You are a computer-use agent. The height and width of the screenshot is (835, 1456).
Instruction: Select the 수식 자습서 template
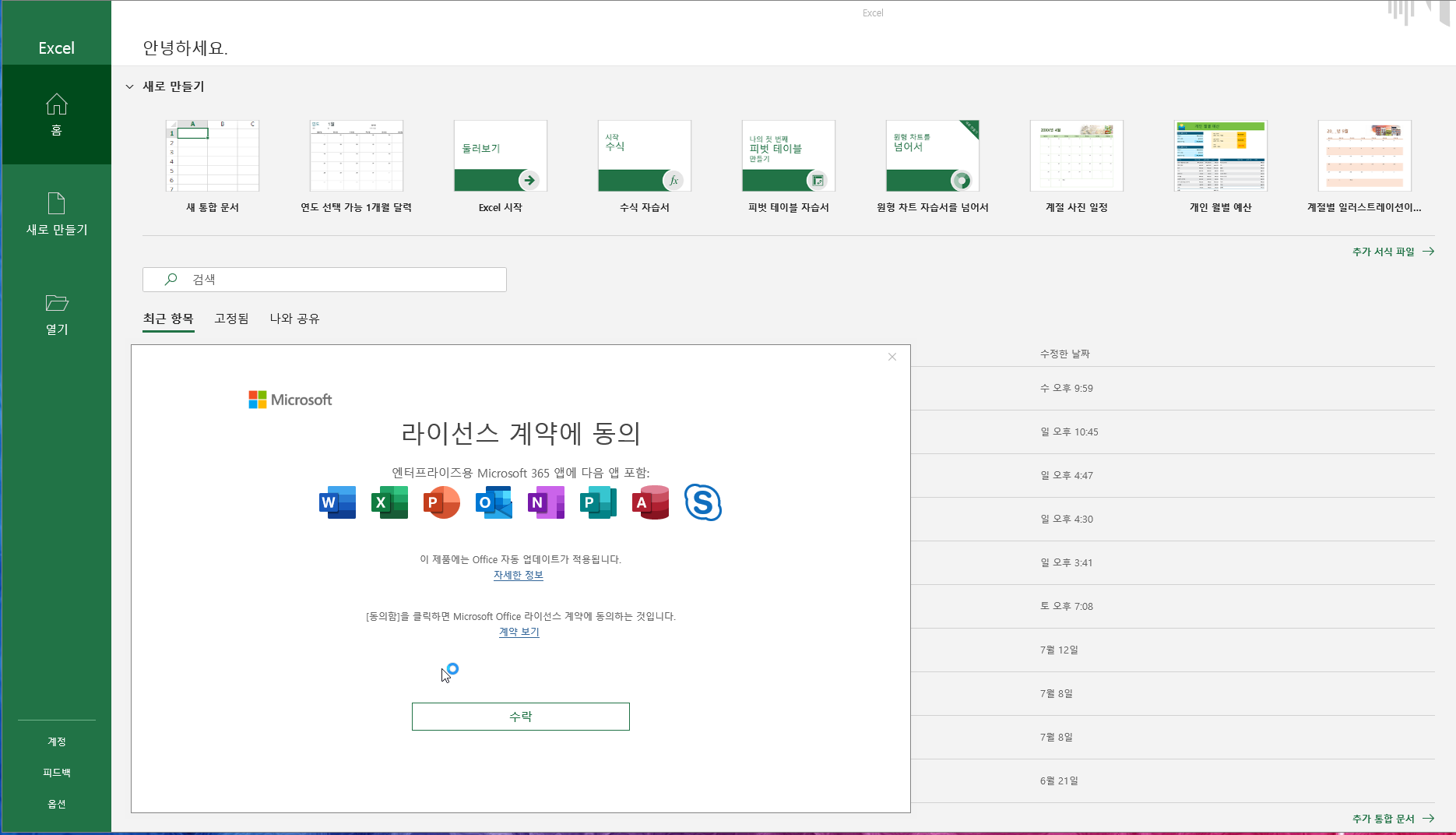[x=645, y=167]
